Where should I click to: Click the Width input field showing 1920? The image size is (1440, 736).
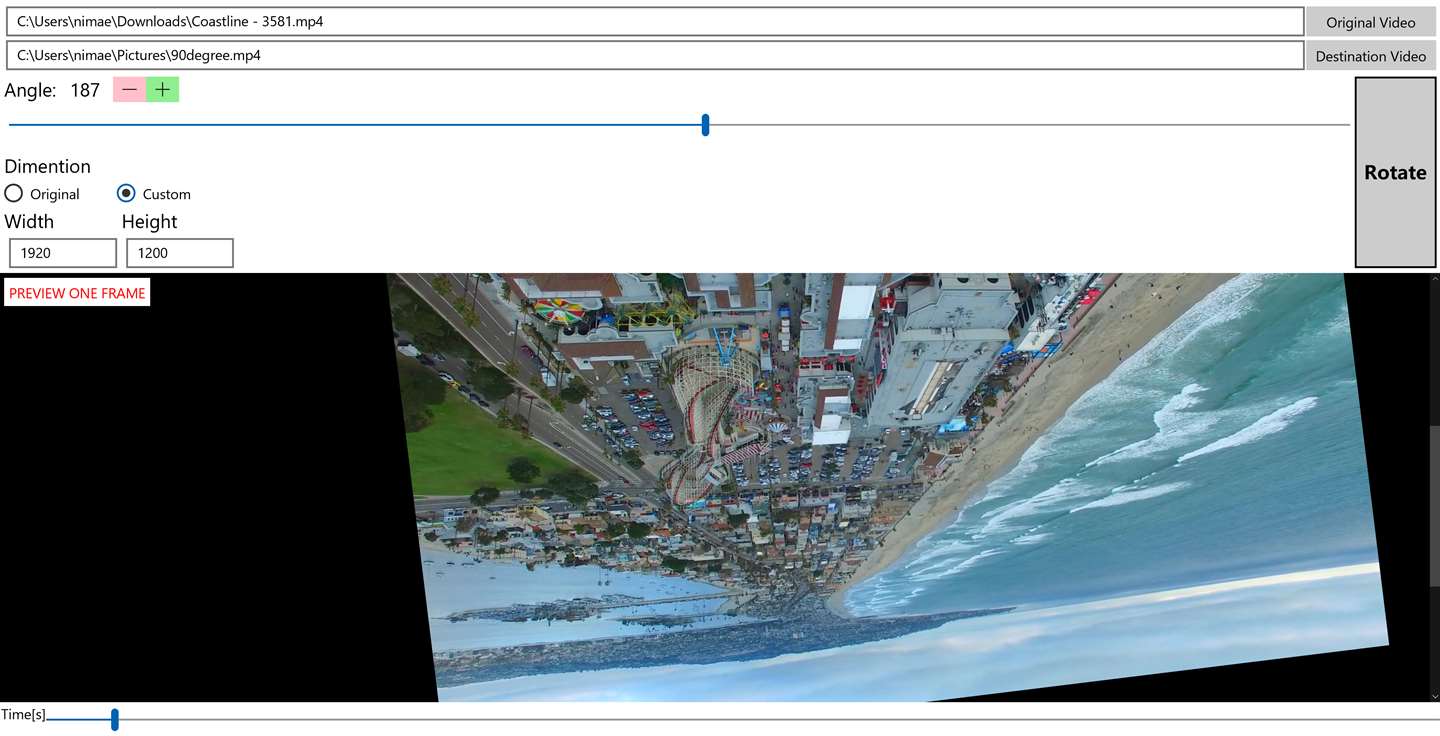tap(63, 253)
